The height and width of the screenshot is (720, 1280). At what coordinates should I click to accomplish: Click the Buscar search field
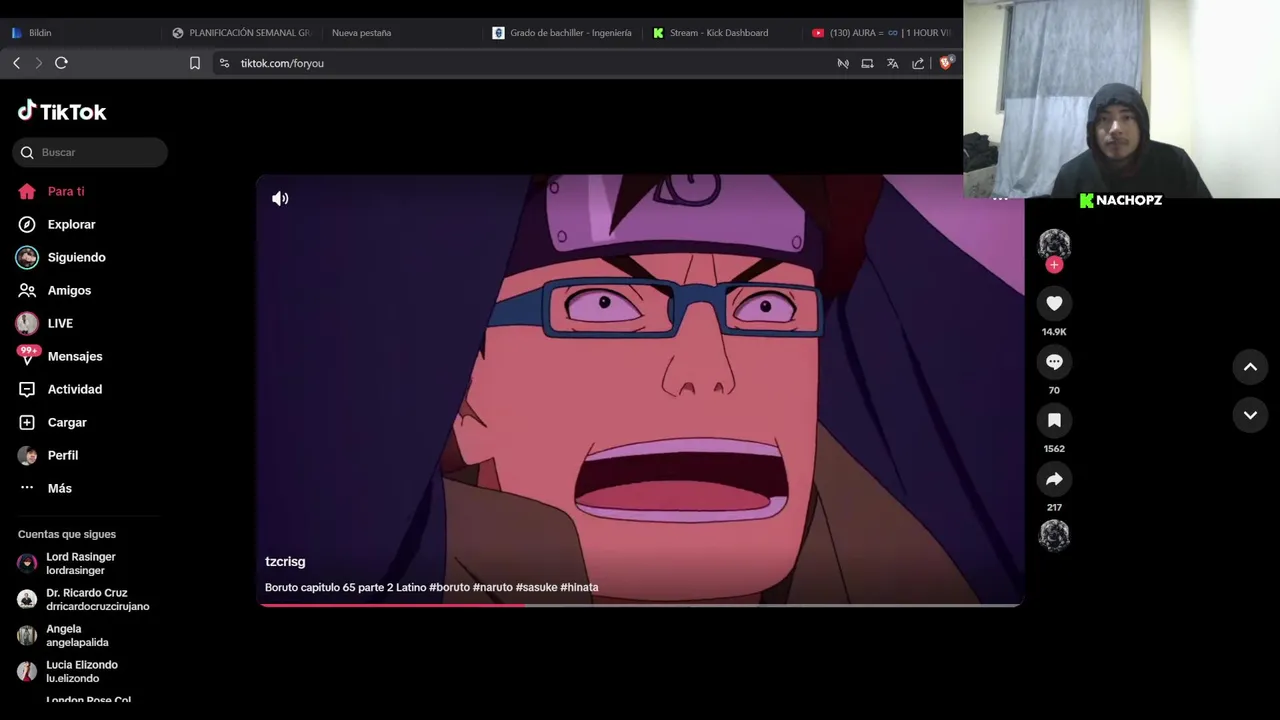[x=90, y=152]
